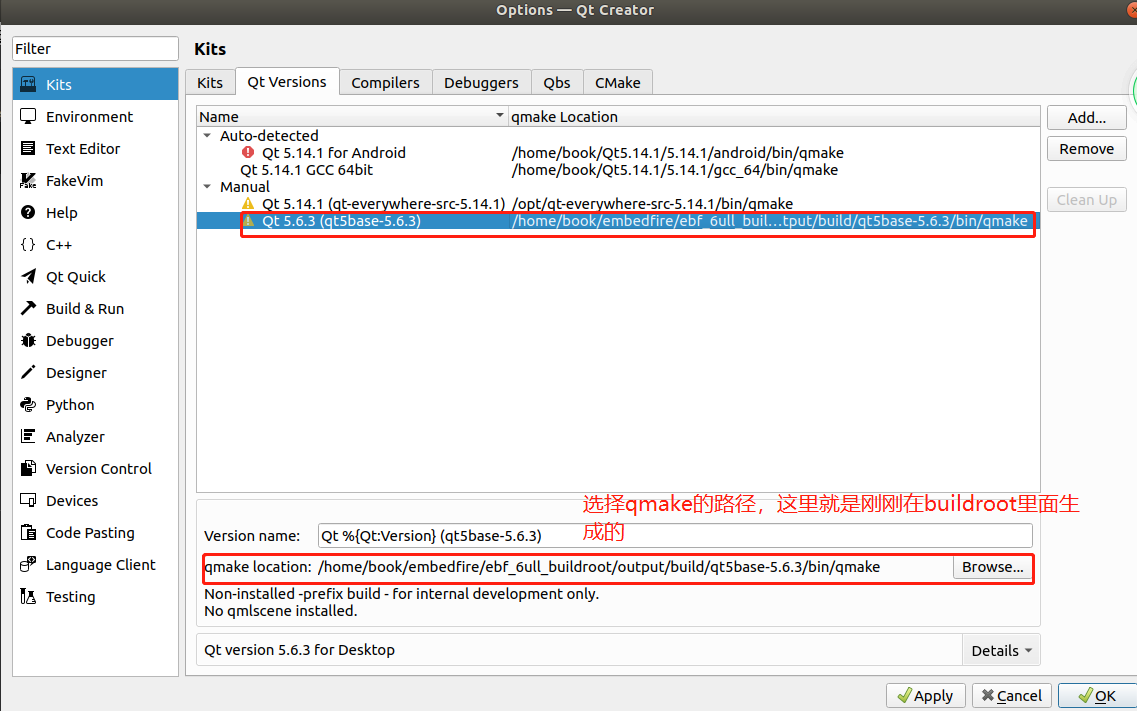Click the Clean Up button
Viewport: 1137px width, 711px height.
tap(1086, 199)
